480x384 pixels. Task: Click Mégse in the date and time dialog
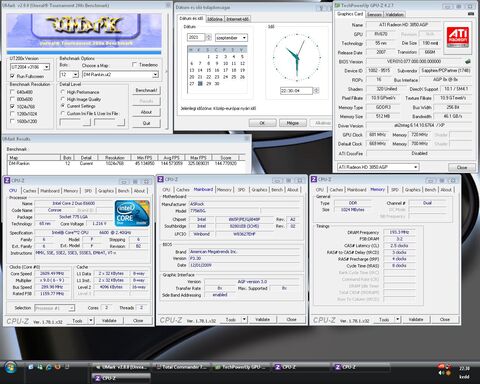(293, 123)
